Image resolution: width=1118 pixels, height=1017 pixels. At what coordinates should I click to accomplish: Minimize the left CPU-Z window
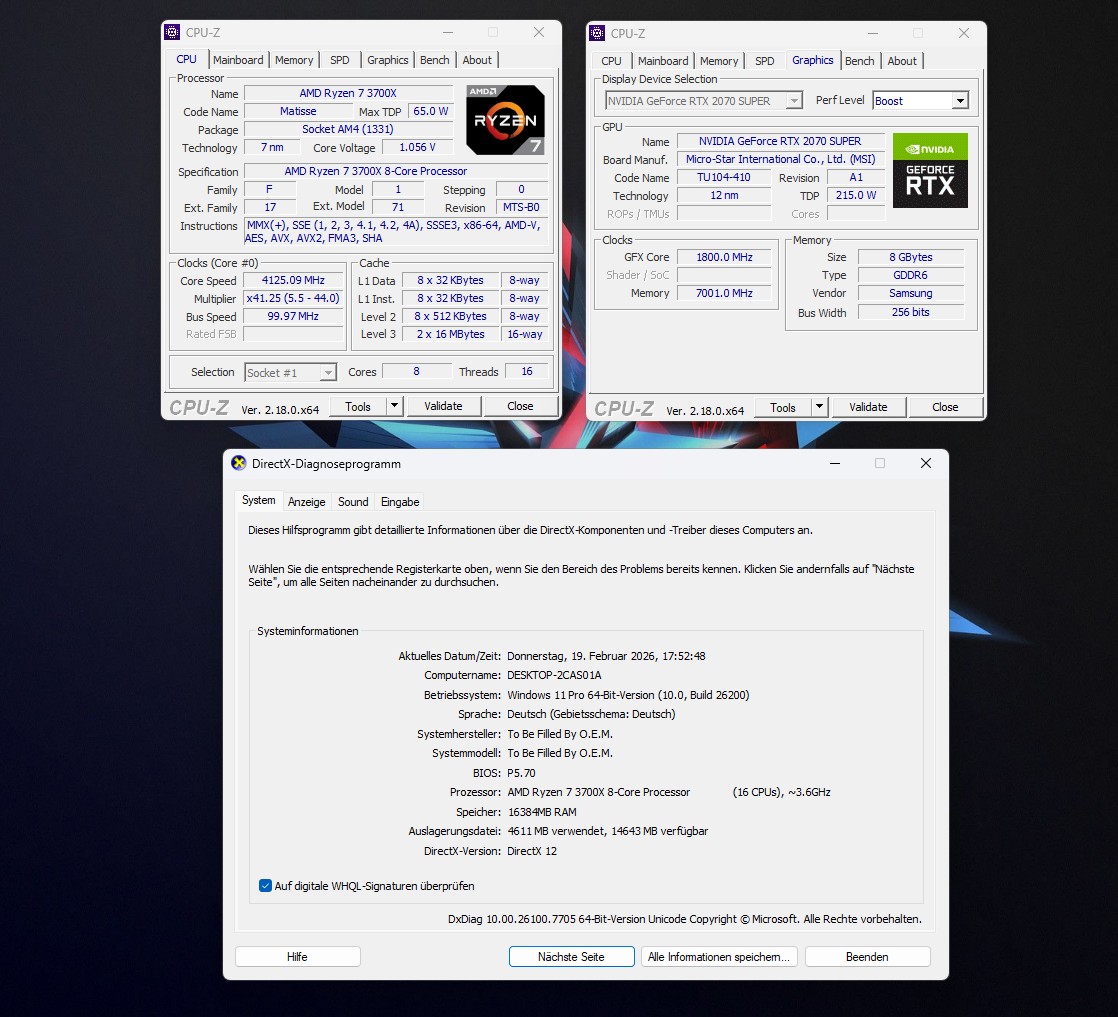click(x=447, y=33)
